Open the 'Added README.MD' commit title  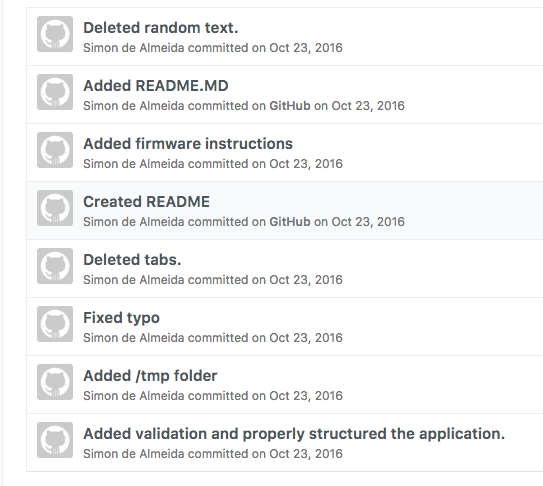pos(156,86)
